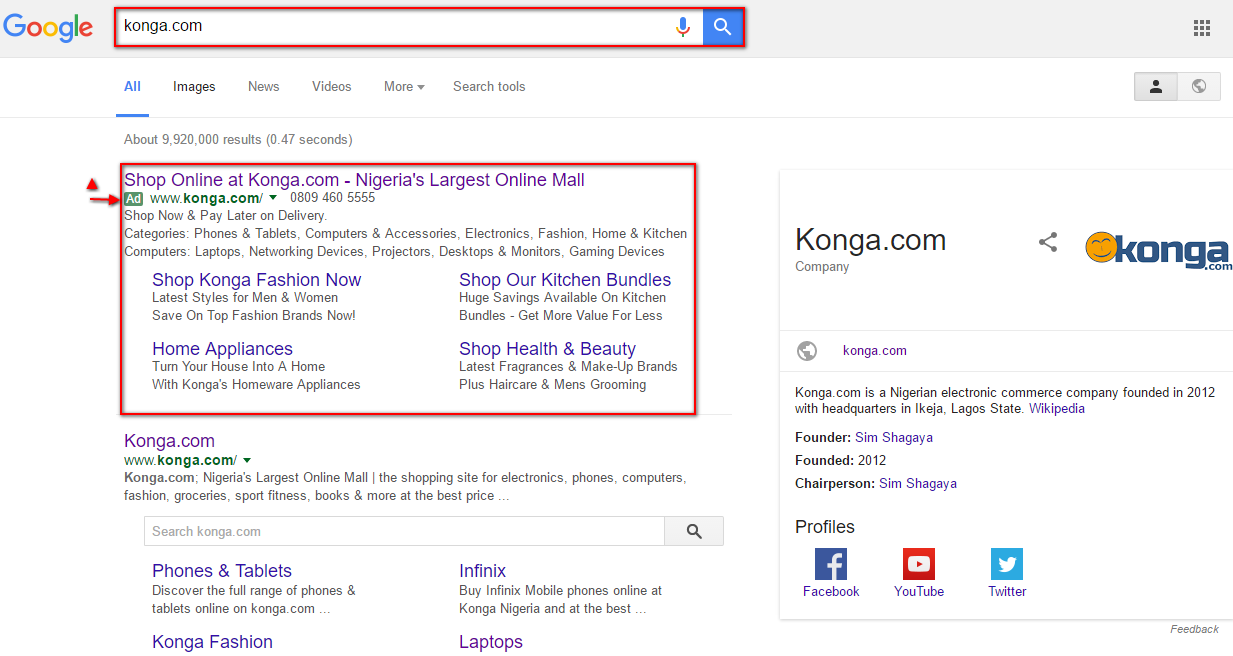Viewport: 1233px width, 656px height.
Task: Click the konga.com site search magnifier
Action: pyautogui.click(x=694, y=532)
